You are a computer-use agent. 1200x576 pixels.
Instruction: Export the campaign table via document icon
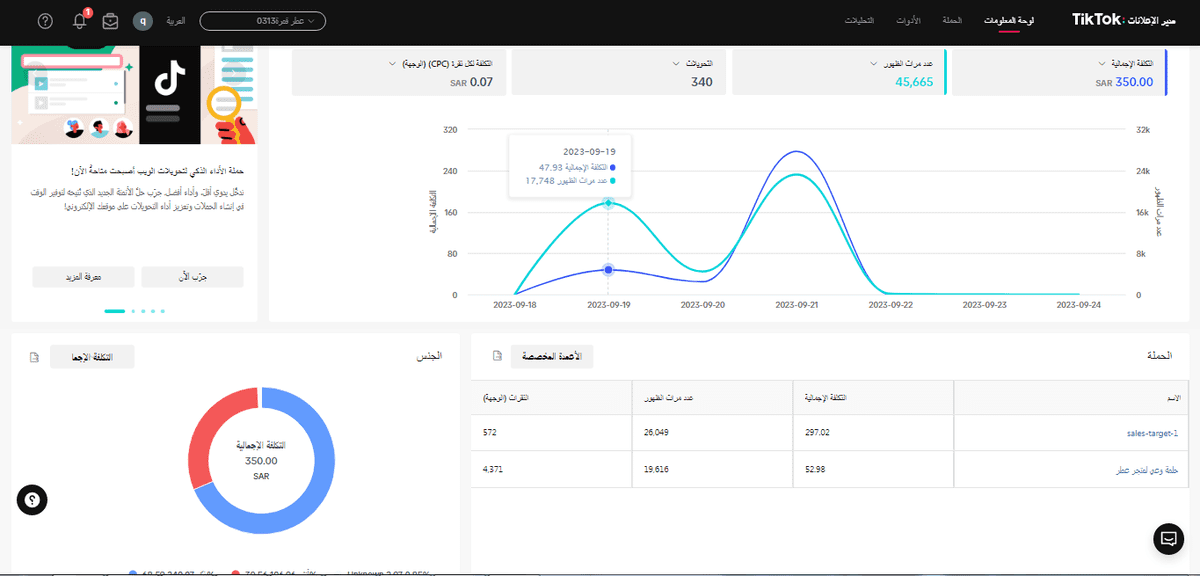coord(497,356)
